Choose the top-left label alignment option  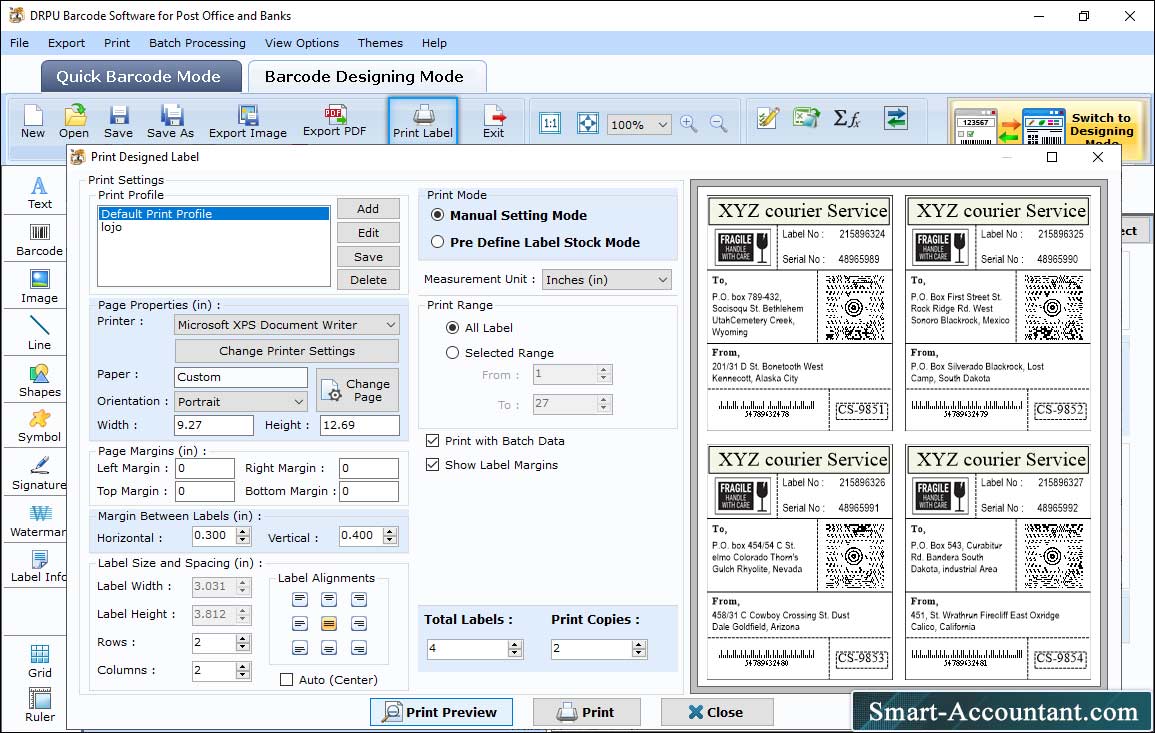tap(300, 599)
